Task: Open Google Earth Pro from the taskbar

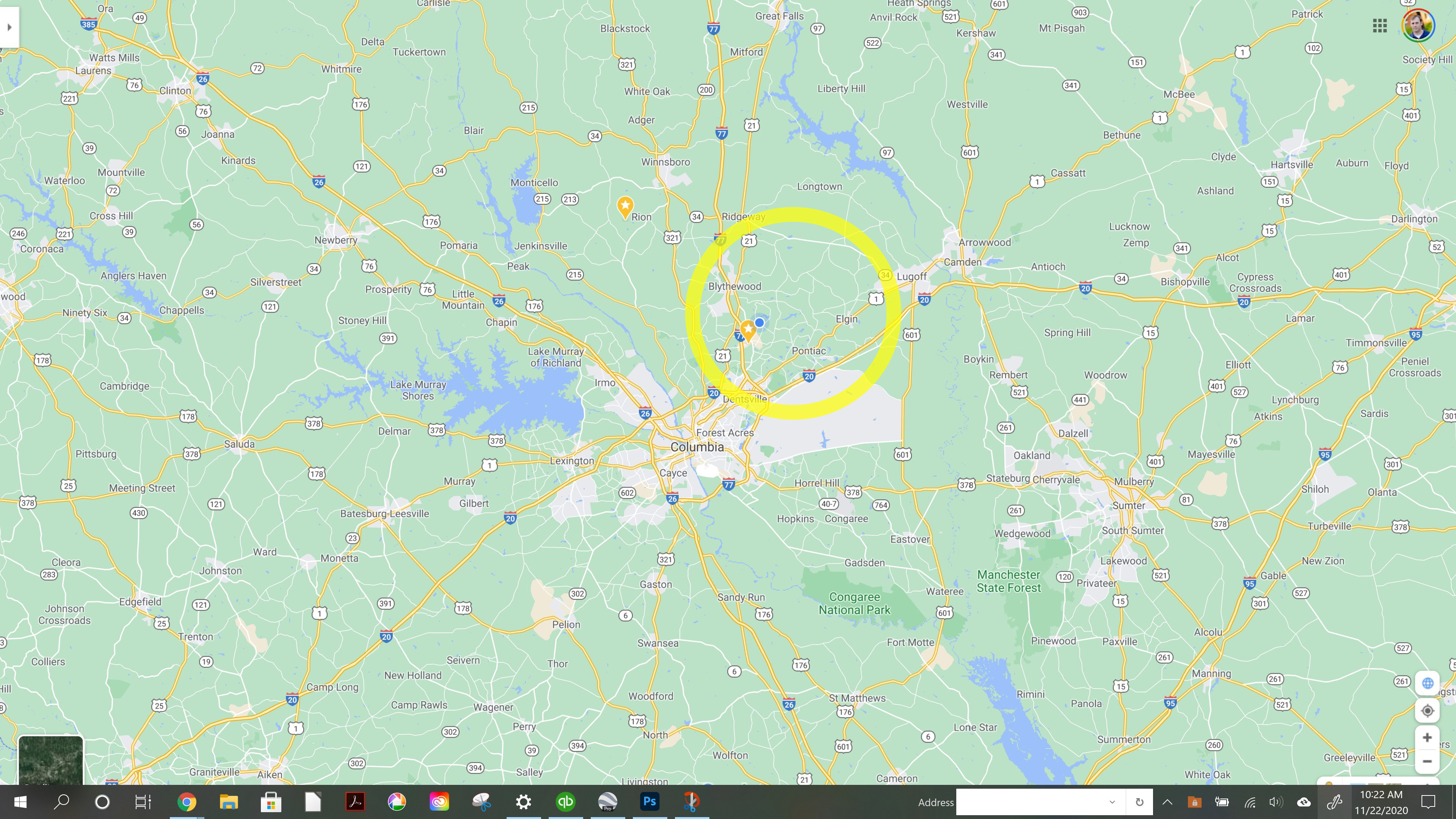Action: (607, 802)
